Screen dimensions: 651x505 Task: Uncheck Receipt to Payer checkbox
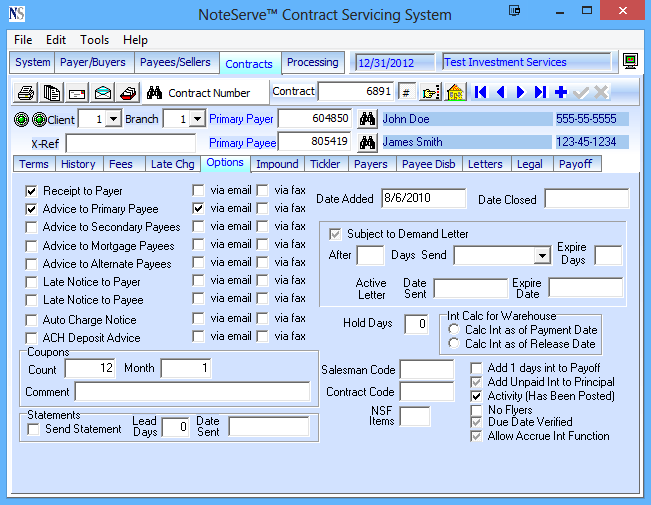click(32, 191)
